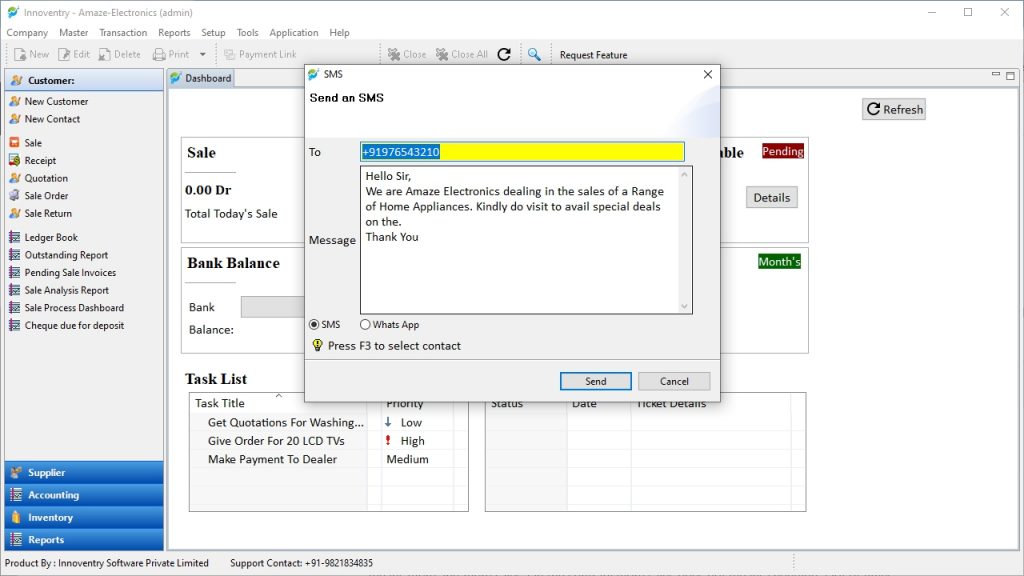1024x576 pixels.
Task: Open Sale Return in sidebar
Action: (x=48, y=213)
